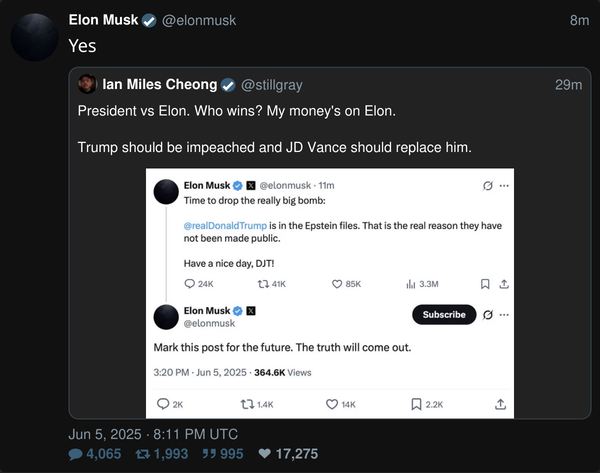The image size is (600, 473).
Task: Click the bookmark icon showing 2.2K
Action: (x=416, y=404)
